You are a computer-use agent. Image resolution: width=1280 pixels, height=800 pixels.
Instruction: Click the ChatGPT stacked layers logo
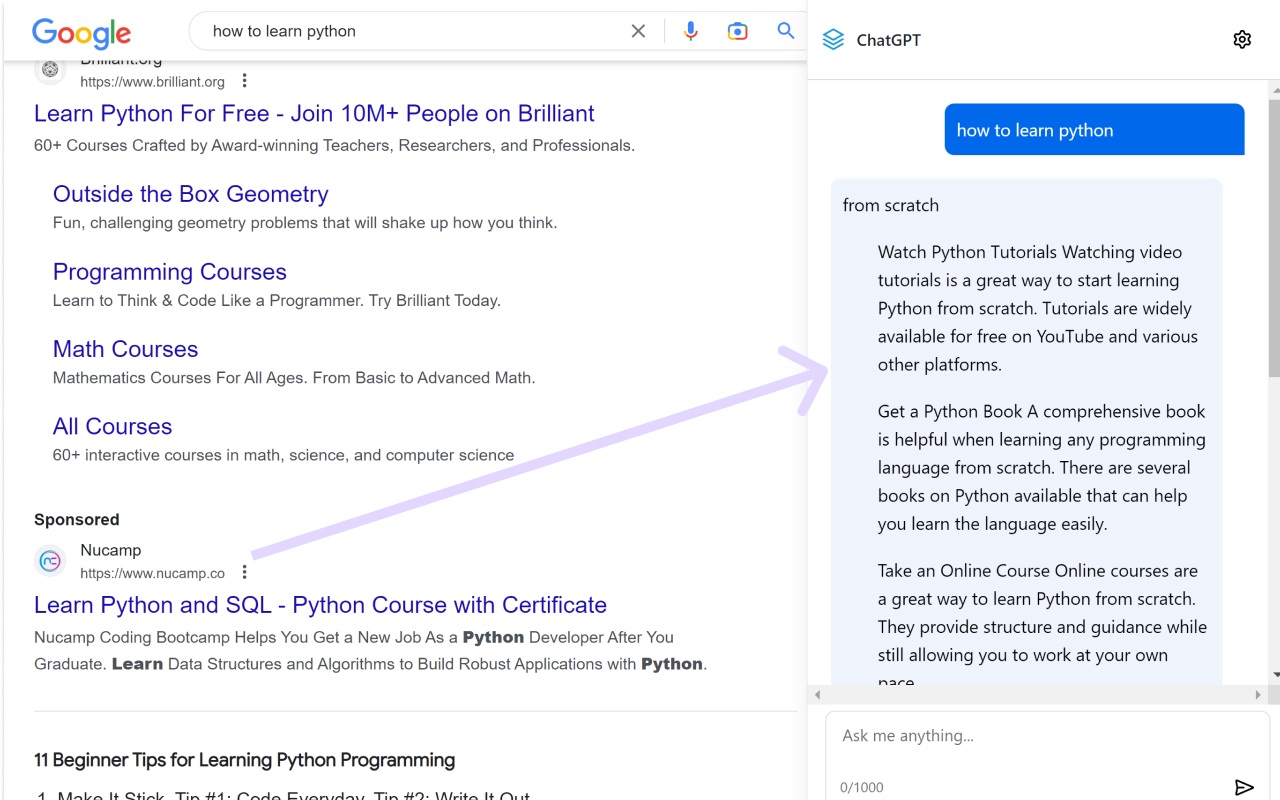[833, 40]
